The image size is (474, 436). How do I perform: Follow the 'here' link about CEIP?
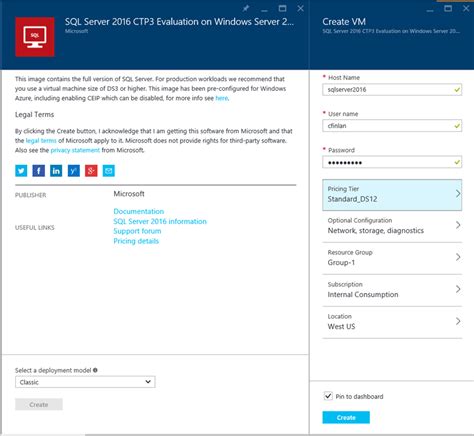click(222, 98)
